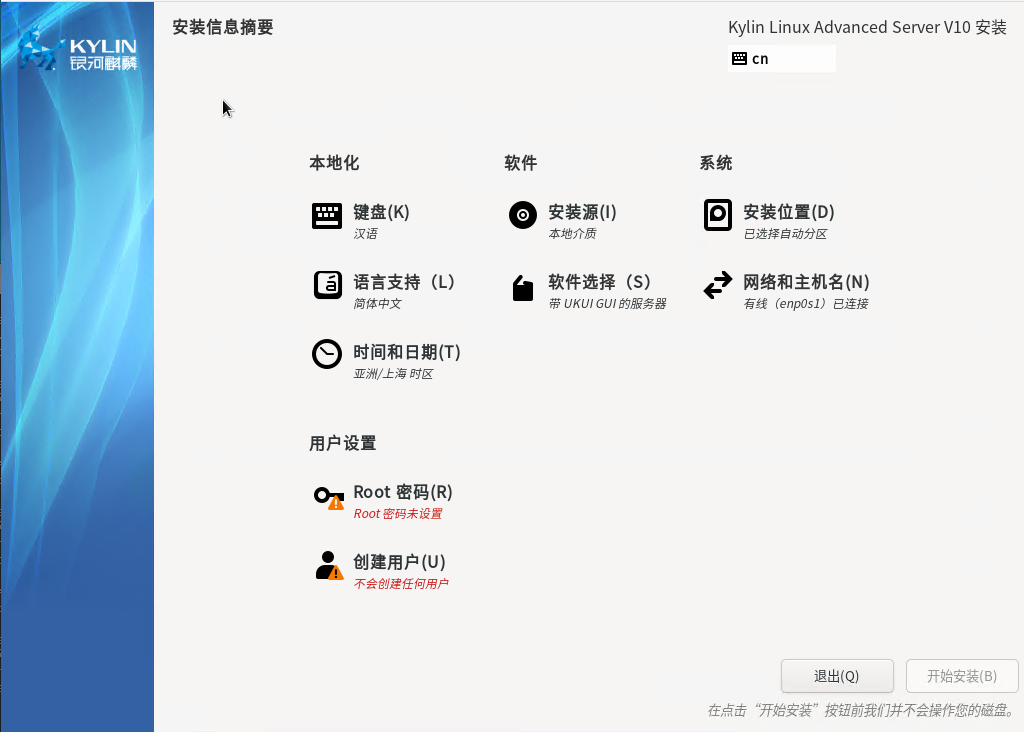Click the 简体中文 language status text

(x=377, y=304)
